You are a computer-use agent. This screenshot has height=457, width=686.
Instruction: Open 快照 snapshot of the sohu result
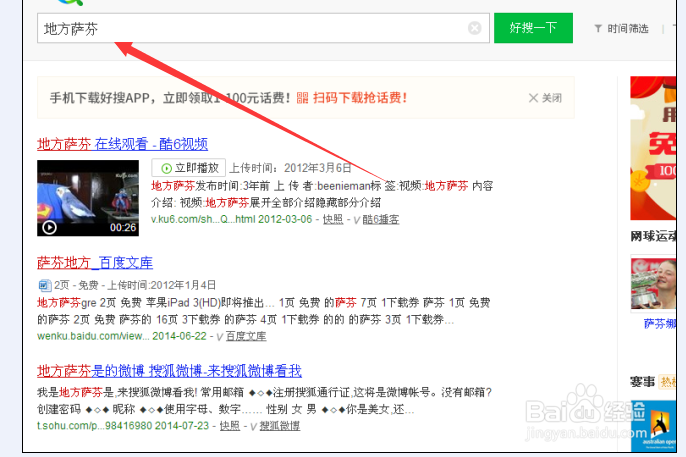230,426
